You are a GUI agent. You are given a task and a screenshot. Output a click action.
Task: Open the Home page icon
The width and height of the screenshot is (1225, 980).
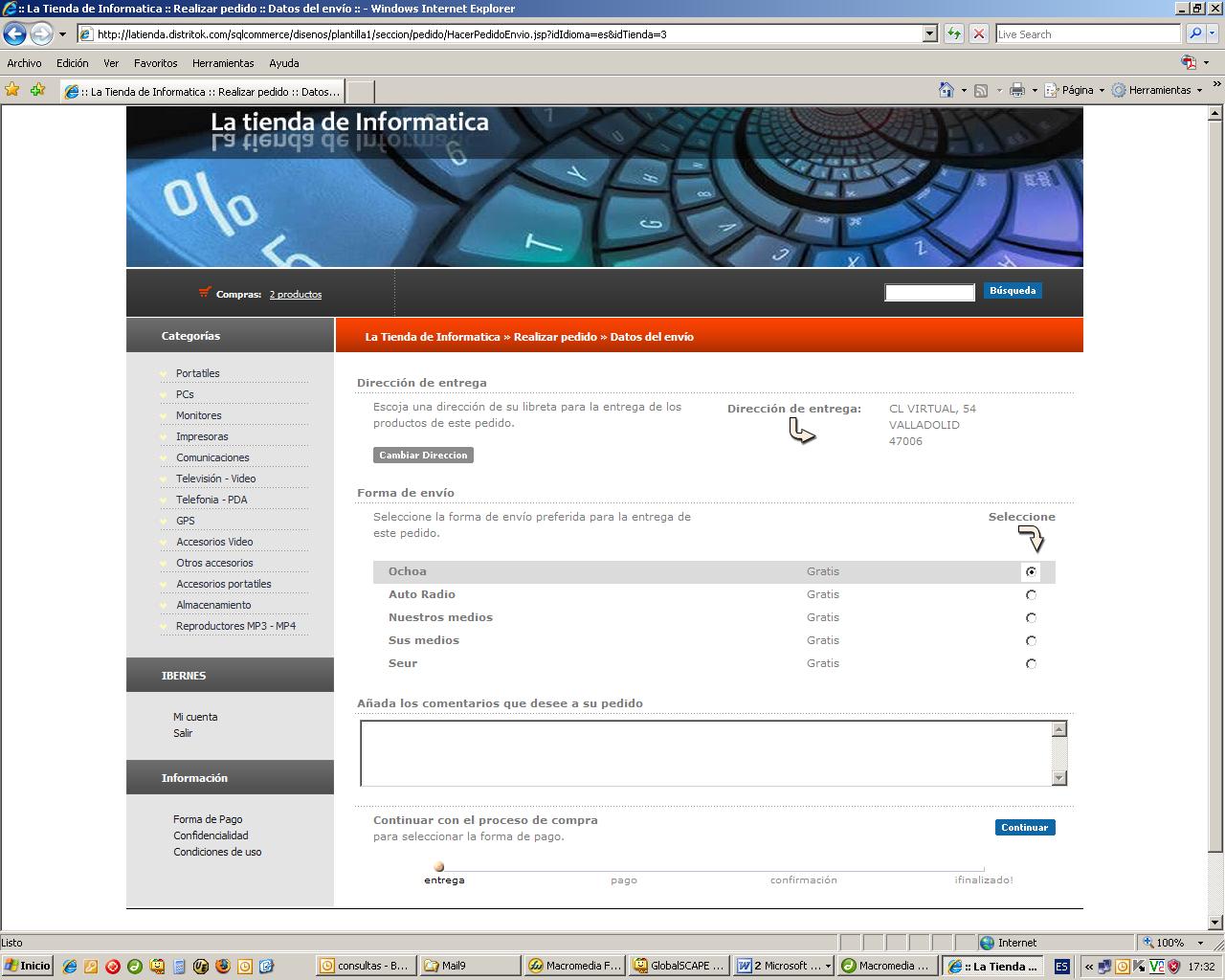point(946,90)
